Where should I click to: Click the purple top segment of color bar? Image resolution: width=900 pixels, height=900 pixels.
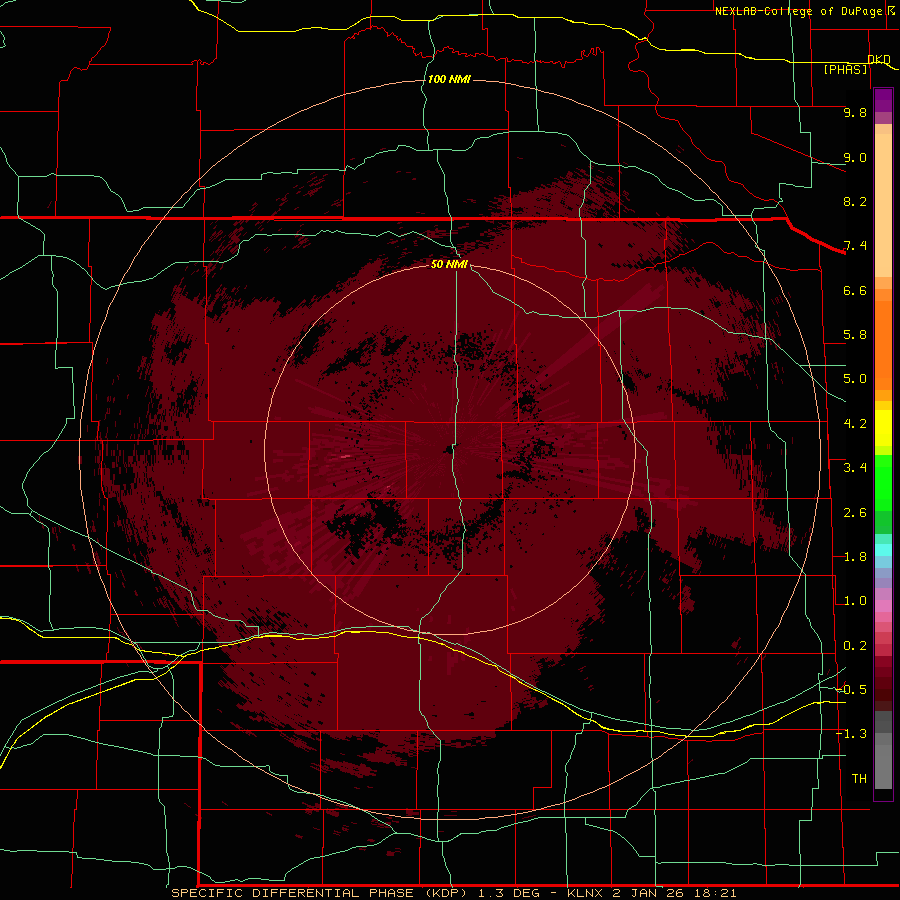coord(883,100)
